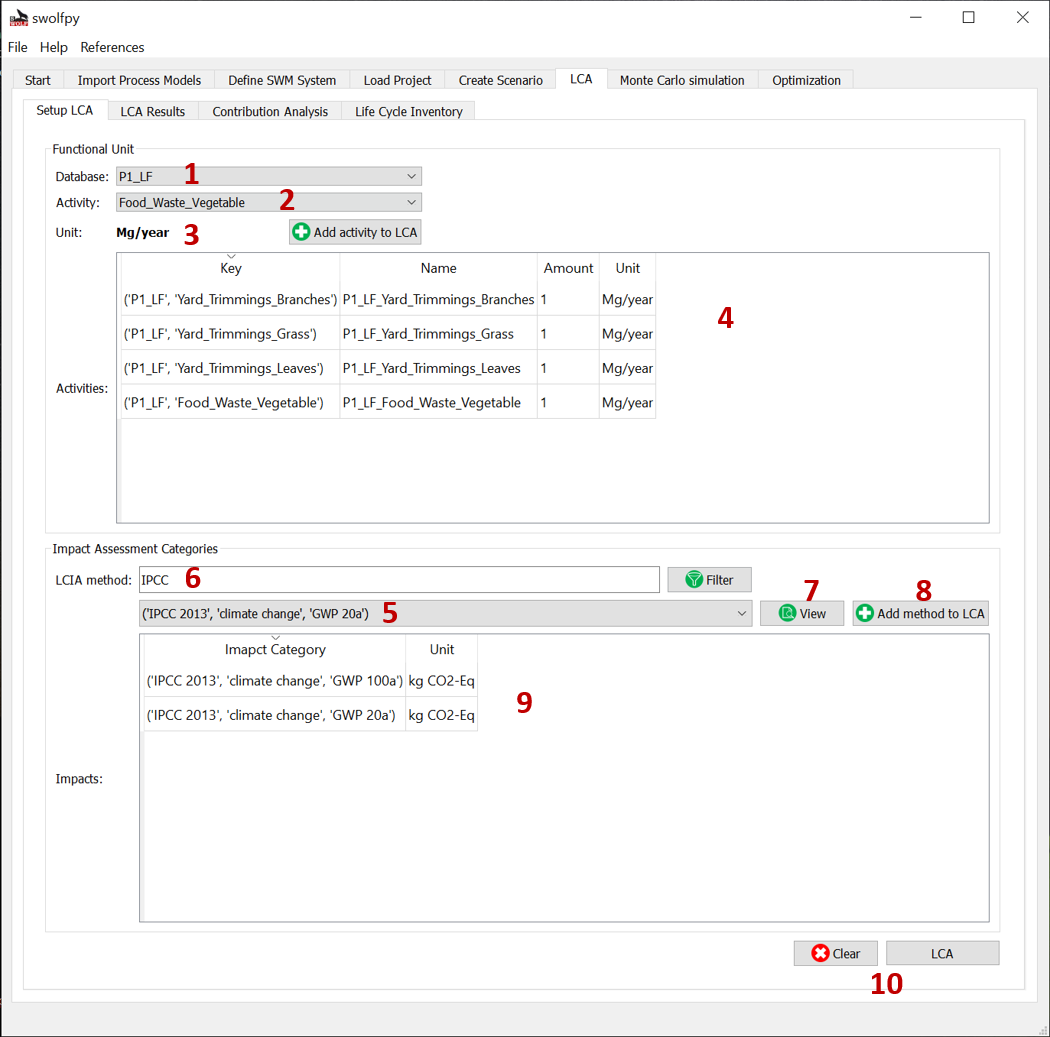Click the Name column header in activities table
1050x1037 pixels.
[439, 268]
